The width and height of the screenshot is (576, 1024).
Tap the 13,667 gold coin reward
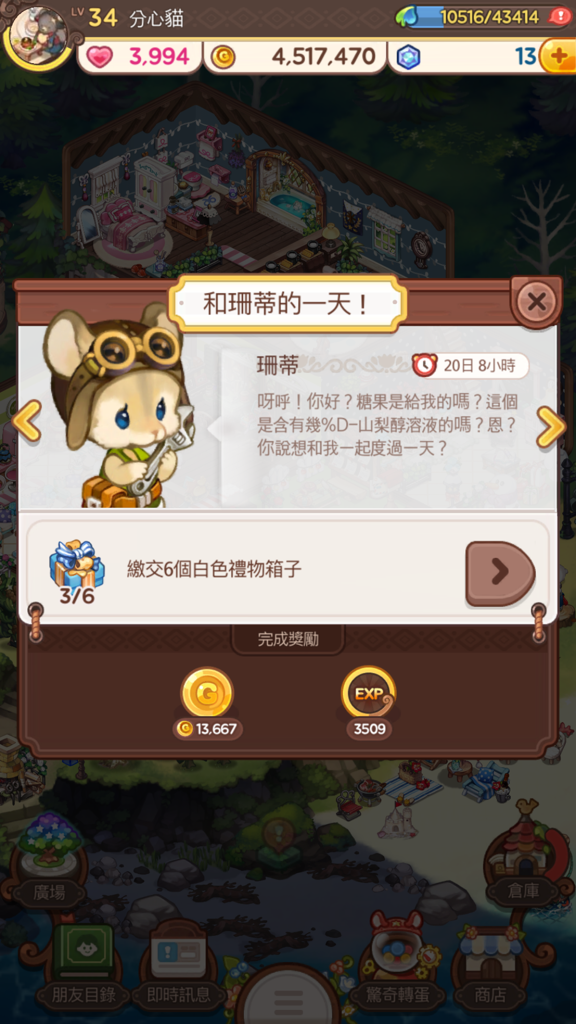point(207,703)
